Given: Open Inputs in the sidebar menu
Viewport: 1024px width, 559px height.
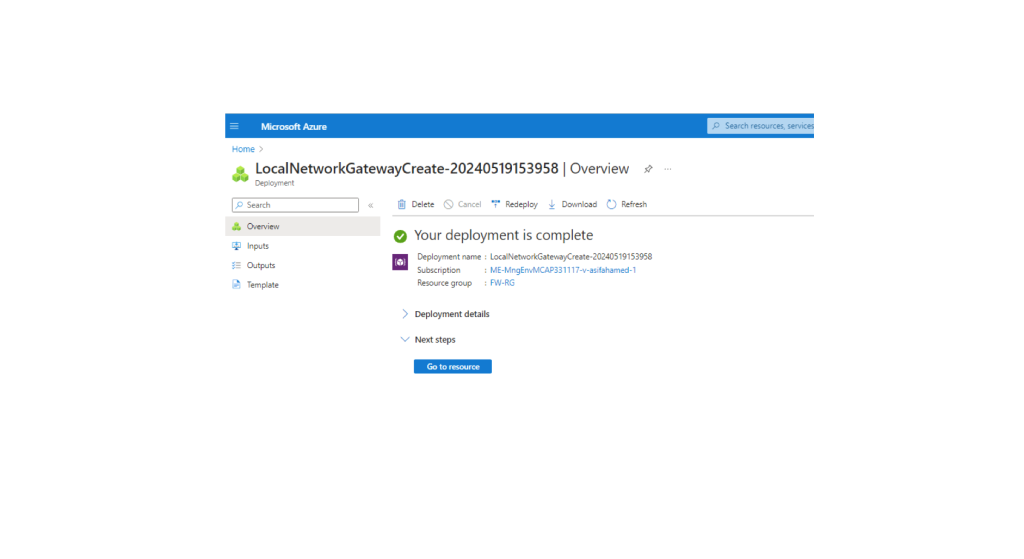Looking at the screenshot, I should 257,246.
